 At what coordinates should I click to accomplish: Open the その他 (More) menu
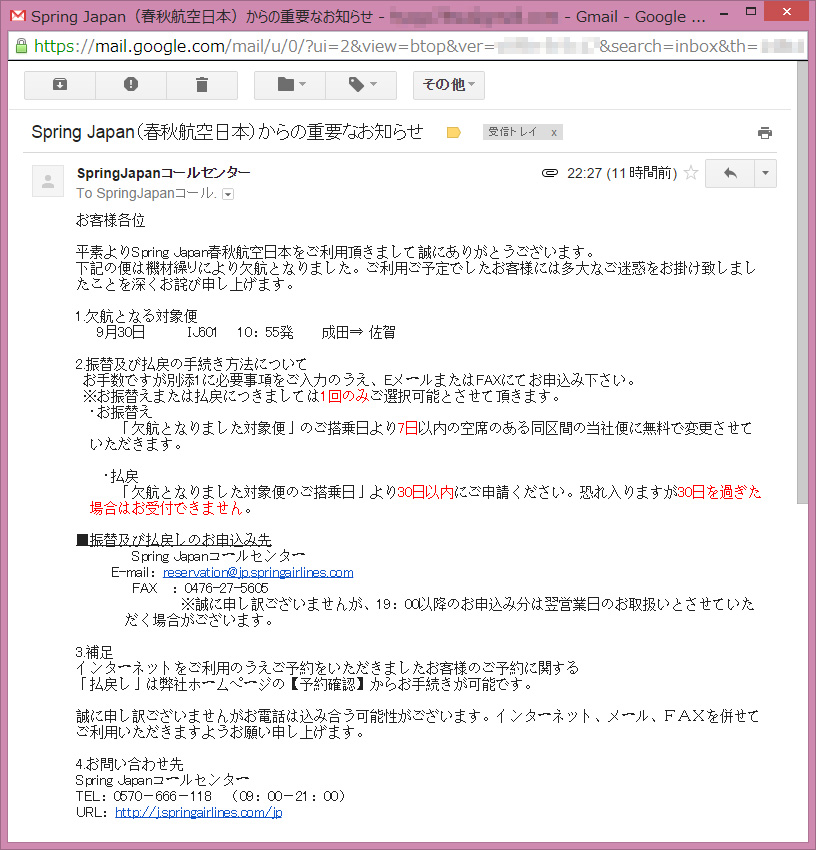(x=448, y=85)
